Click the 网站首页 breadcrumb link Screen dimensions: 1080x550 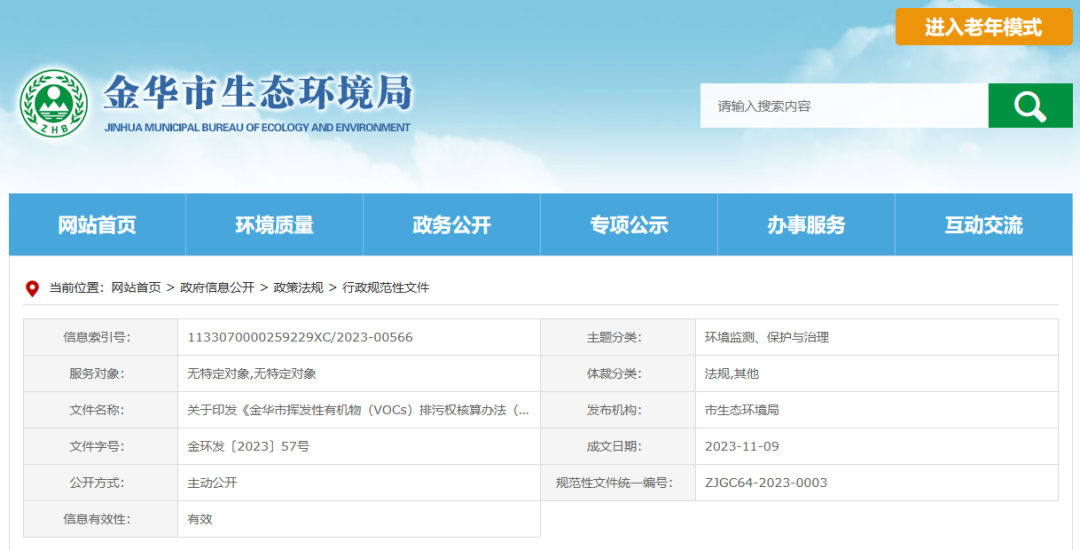coord(136,288)
